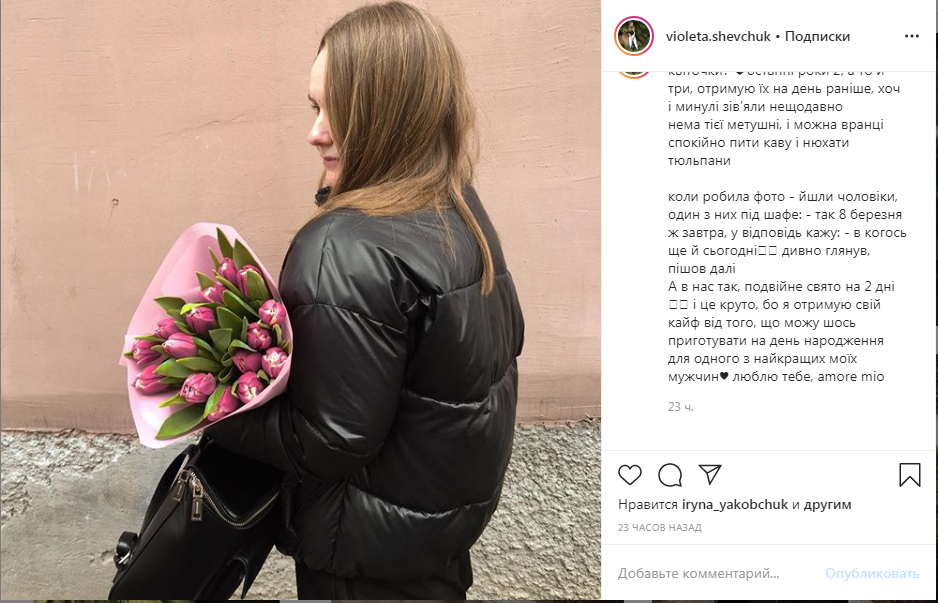Focus the Добавьте комментарий input field
This screenshot has width=938, height=603.
717,574
